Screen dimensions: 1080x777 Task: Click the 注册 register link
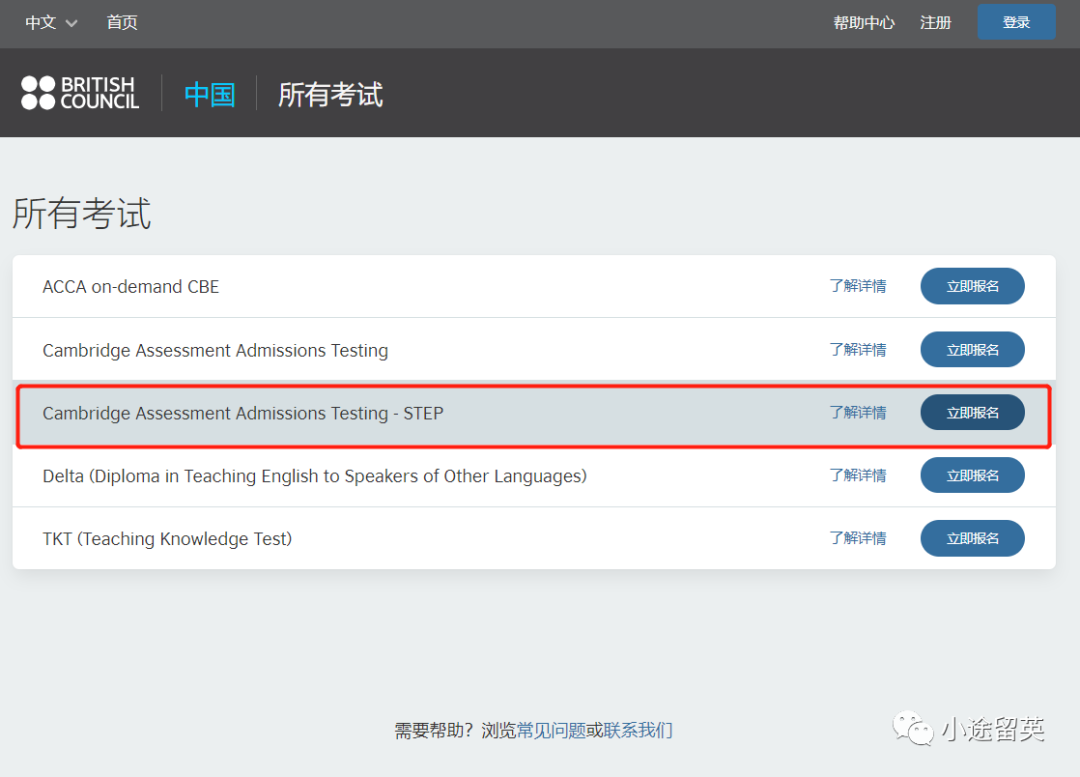[x=935, y=23]
